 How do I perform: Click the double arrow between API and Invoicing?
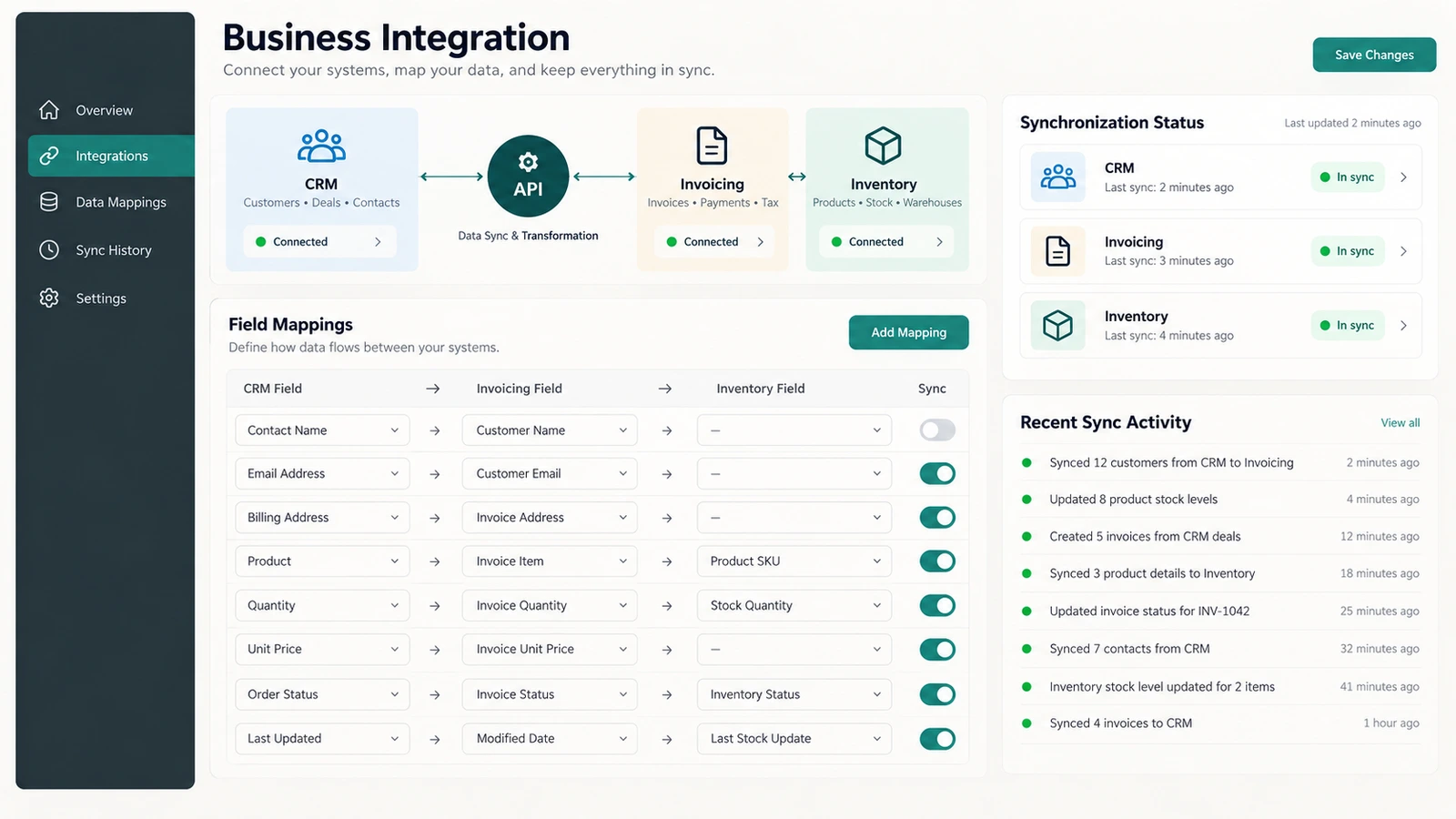[603, 177]
